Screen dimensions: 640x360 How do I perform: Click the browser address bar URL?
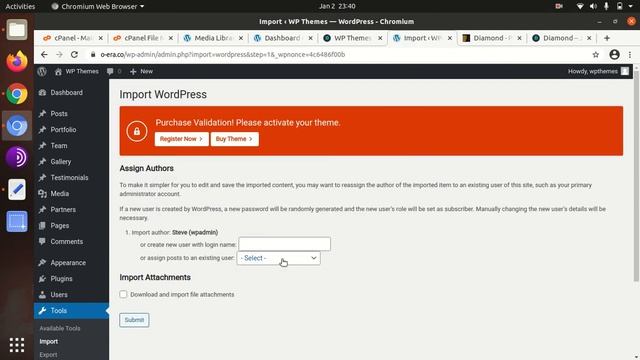pos(223,54)
